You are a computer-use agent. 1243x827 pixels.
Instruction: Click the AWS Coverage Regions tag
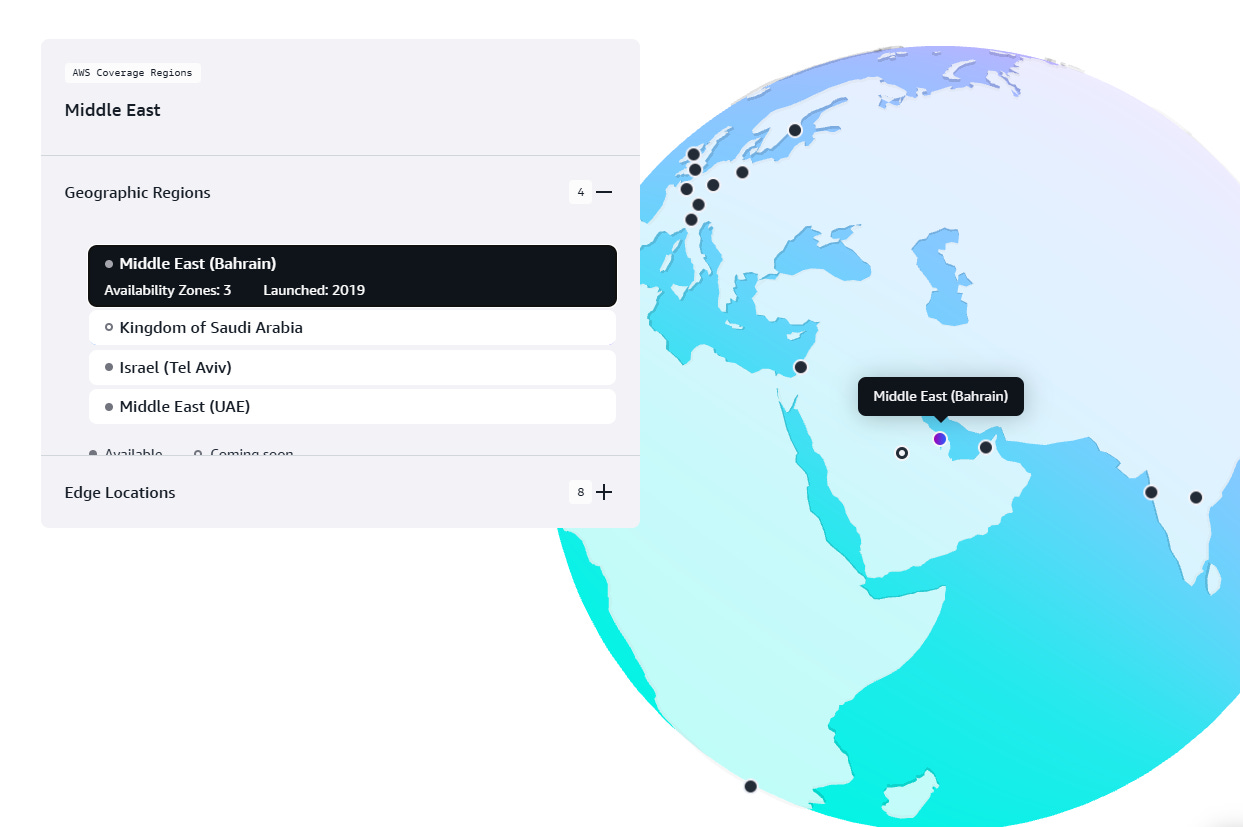point(133,73)
